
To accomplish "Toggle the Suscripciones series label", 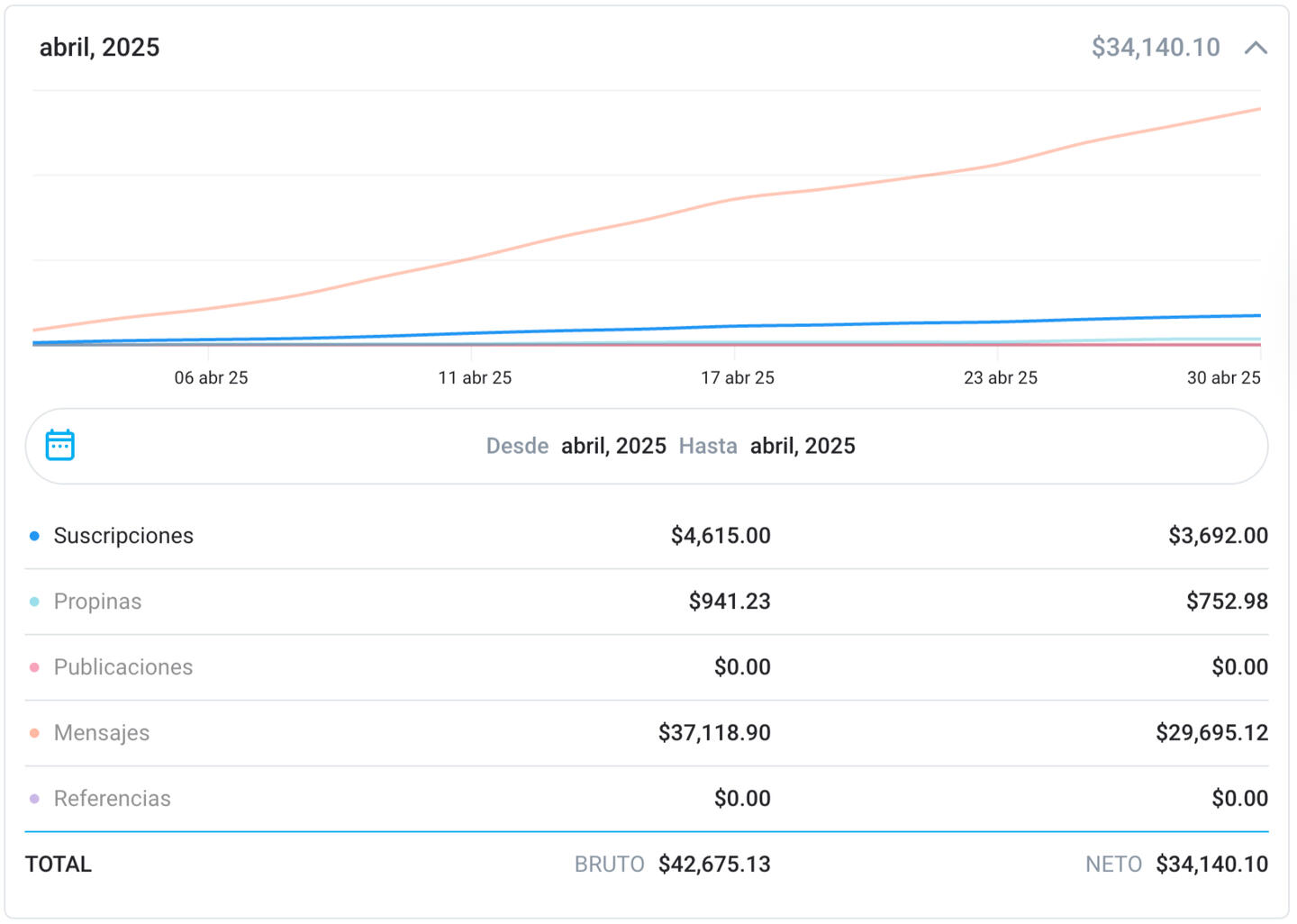I will coord(123,536).
